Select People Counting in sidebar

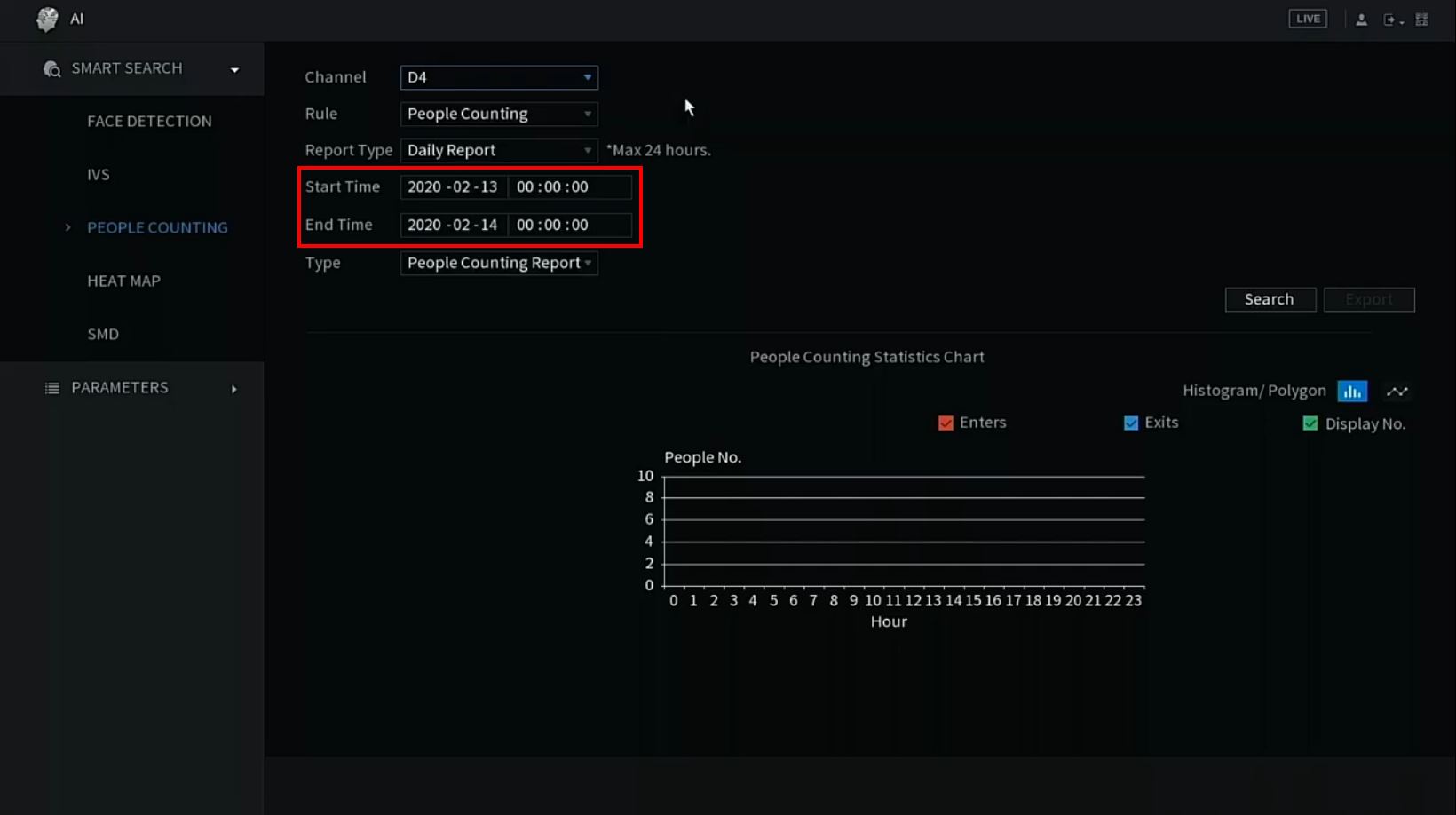tap(157, 228)
